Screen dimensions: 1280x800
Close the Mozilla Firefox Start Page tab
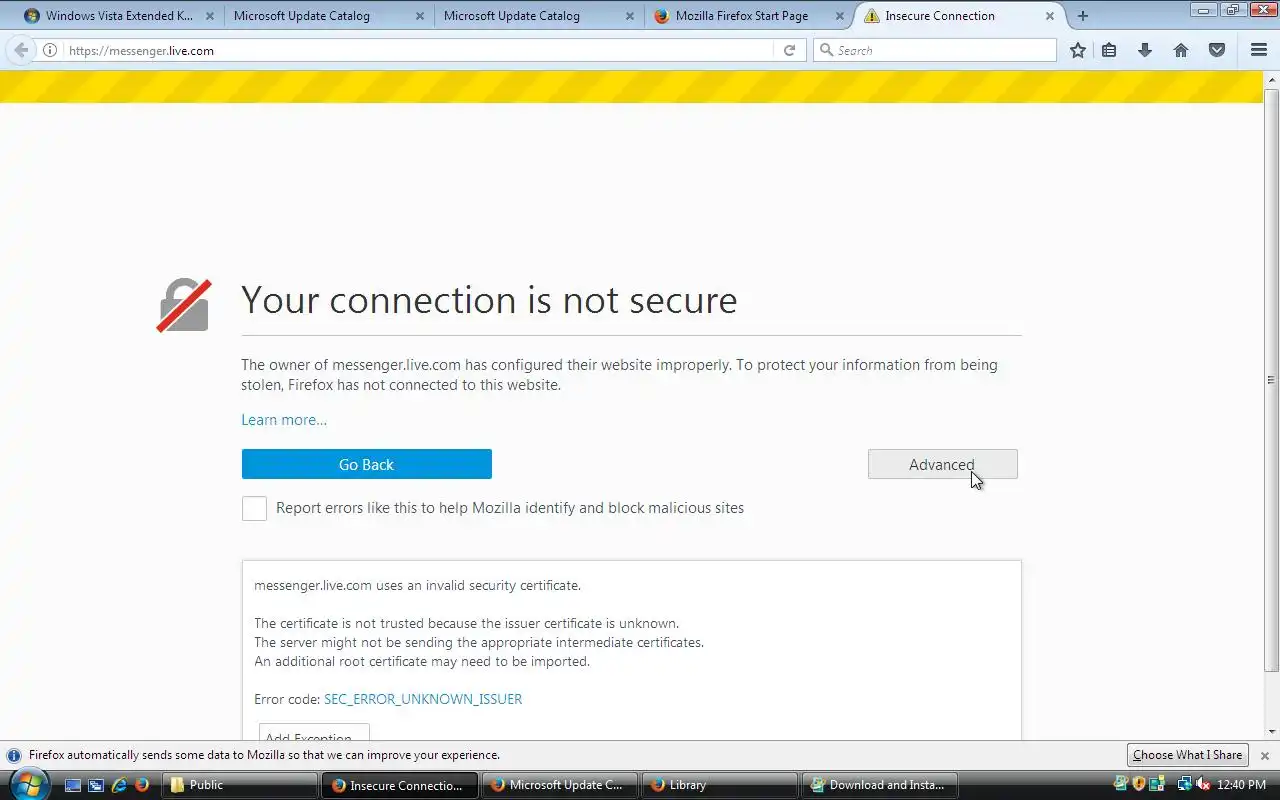click(840, 16)
